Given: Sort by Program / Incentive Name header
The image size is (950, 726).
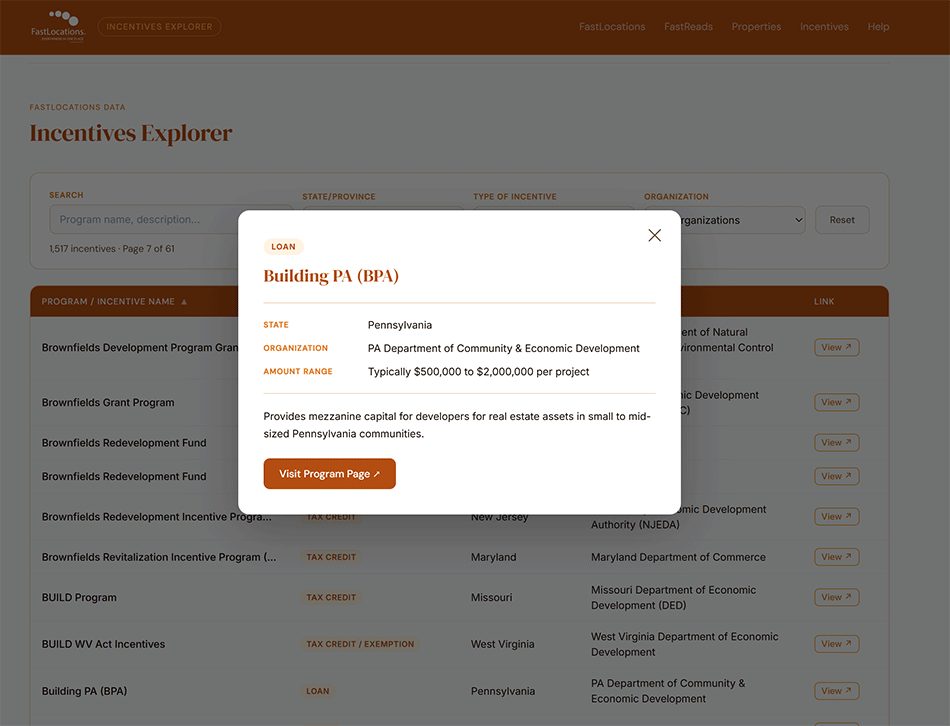Looking at the screenshot, I should (114, 301).
